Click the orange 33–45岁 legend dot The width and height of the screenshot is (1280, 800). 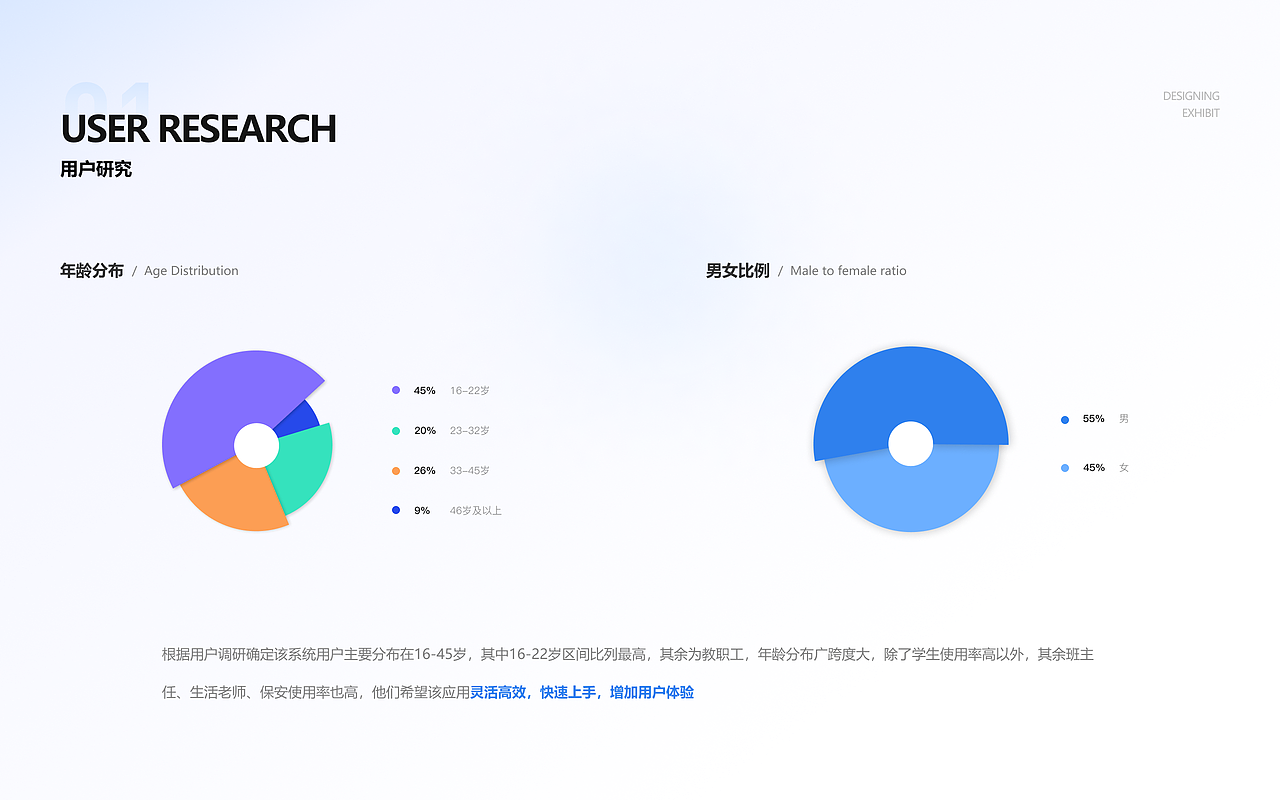[x=395, y=470]
